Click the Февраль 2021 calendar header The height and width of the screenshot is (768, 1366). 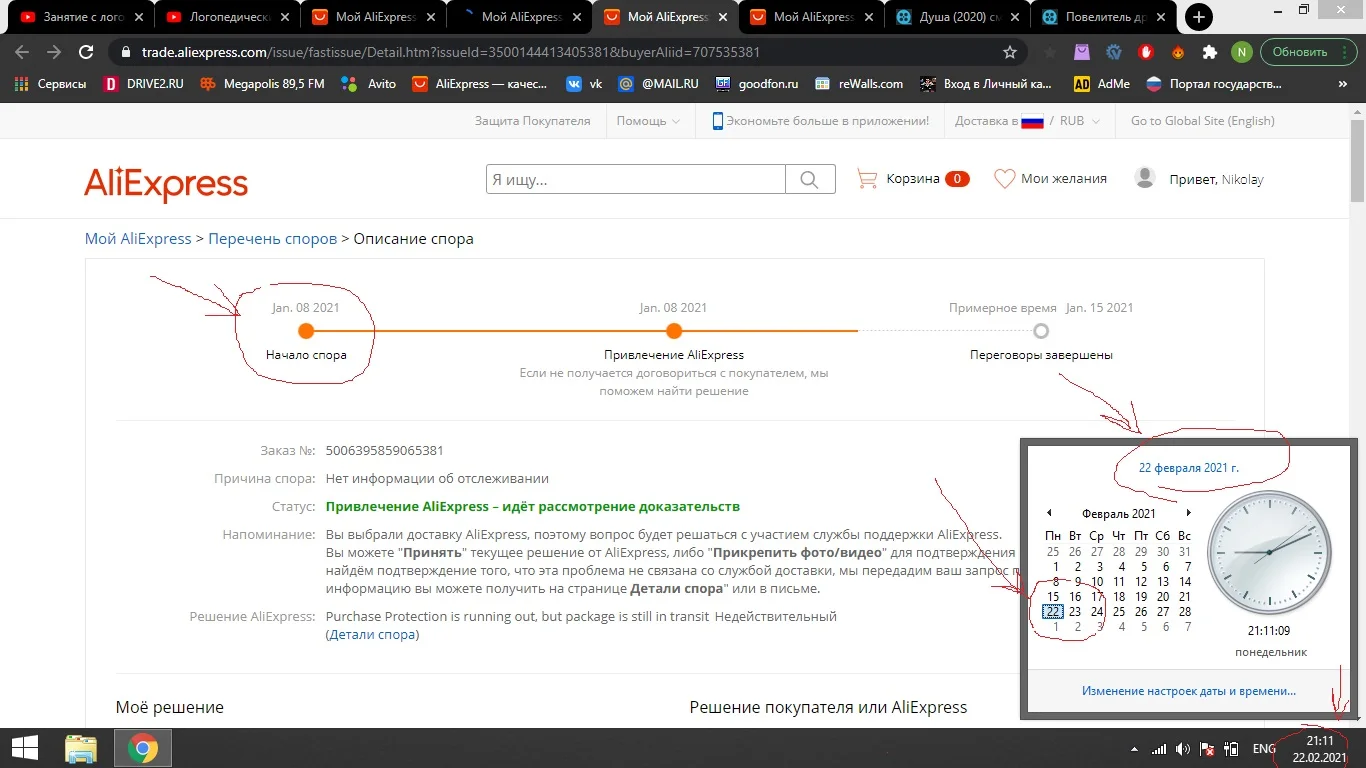[x=1118, y=513]
